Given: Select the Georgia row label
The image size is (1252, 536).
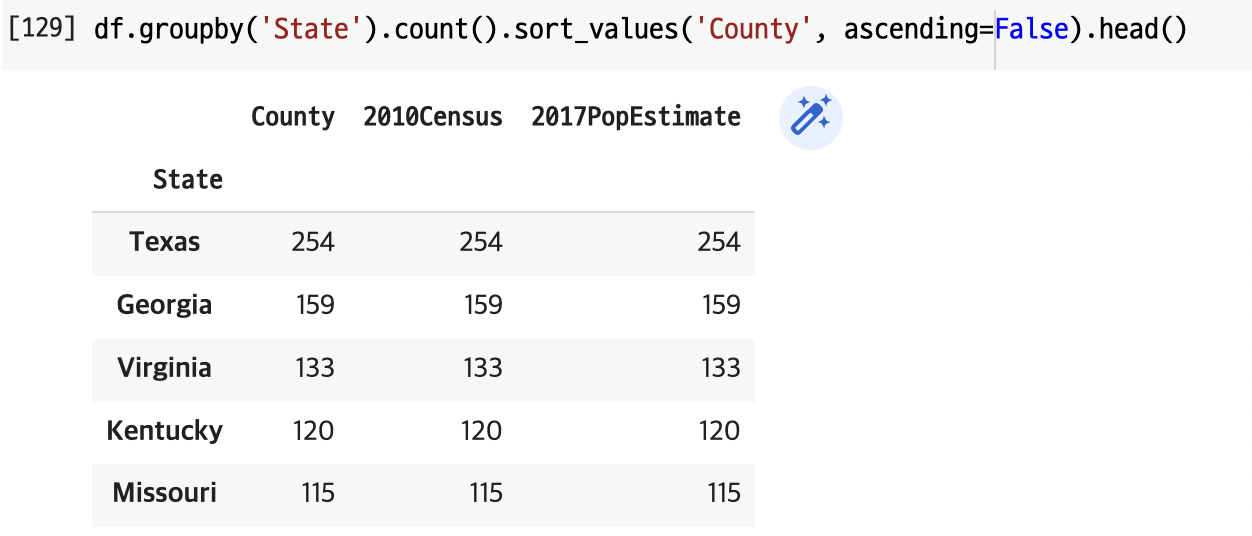Looking at the screenshot, I should (x=165, y=305).
